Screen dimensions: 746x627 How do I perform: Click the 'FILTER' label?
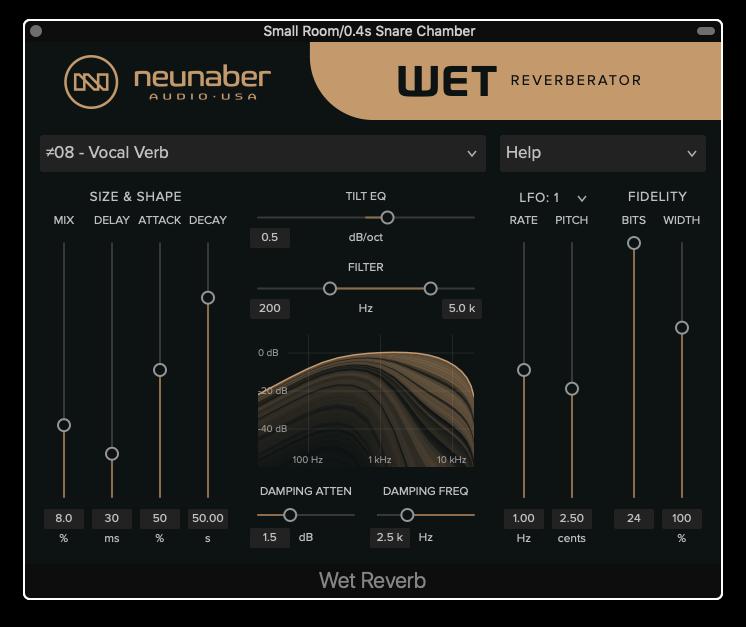pos(365,267)
